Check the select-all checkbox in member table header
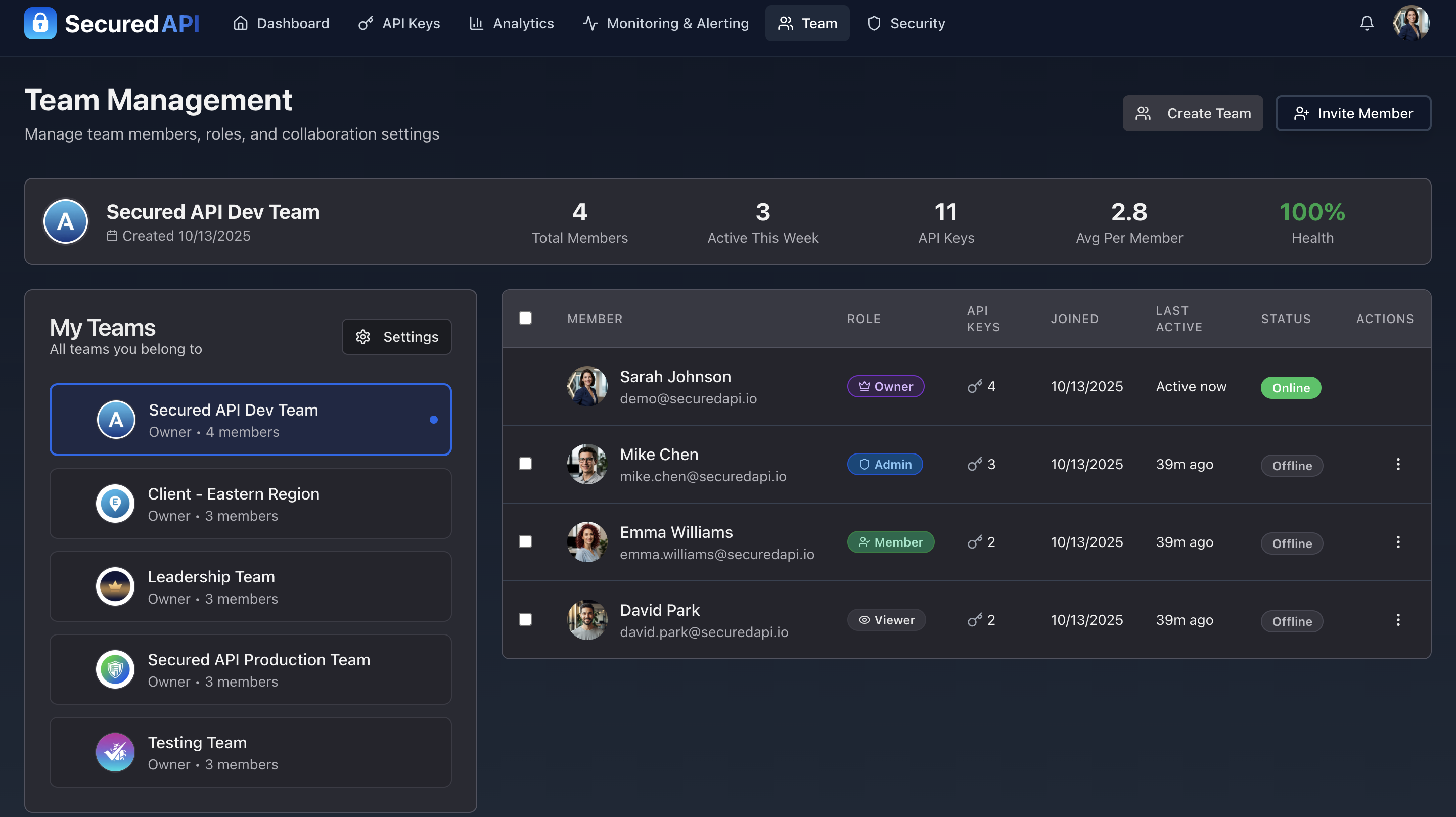Screen dimensions: 1456x817 click(525, 318)
